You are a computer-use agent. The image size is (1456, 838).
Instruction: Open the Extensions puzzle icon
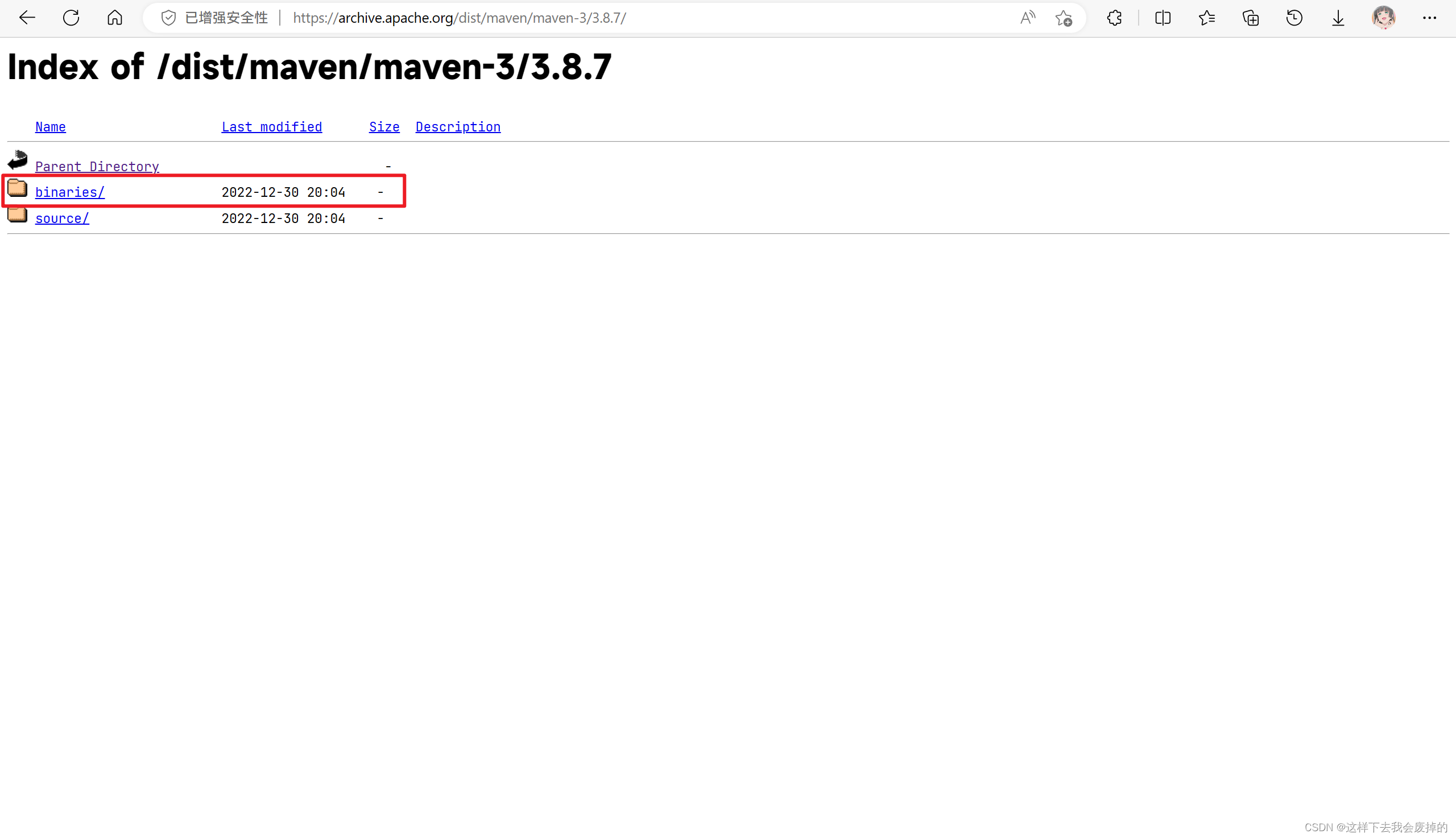click(1114, 18)
